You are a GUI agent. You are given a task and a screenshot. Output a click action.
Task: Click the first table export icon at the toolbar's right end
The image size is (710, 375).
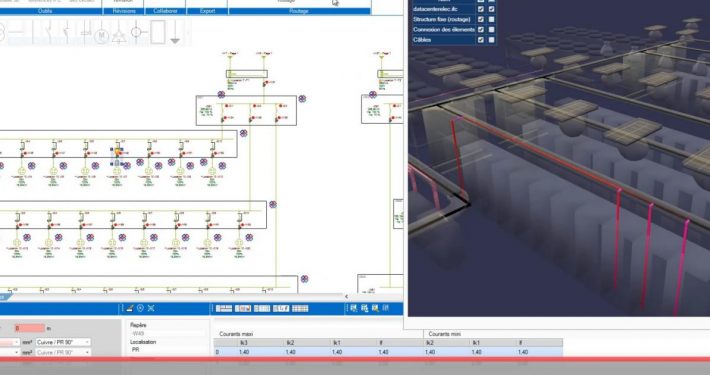[x=354, y=308]
